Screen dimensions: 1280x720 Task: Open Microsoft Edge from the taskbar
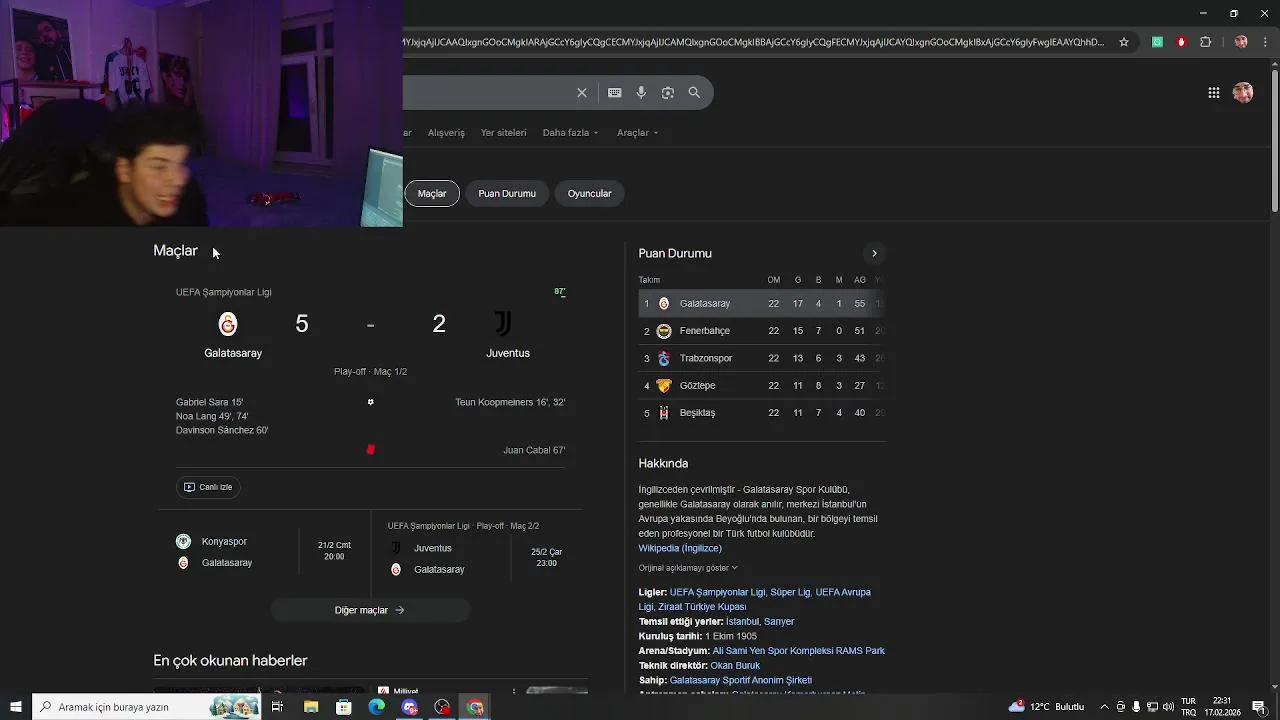(x=376, y=707)
